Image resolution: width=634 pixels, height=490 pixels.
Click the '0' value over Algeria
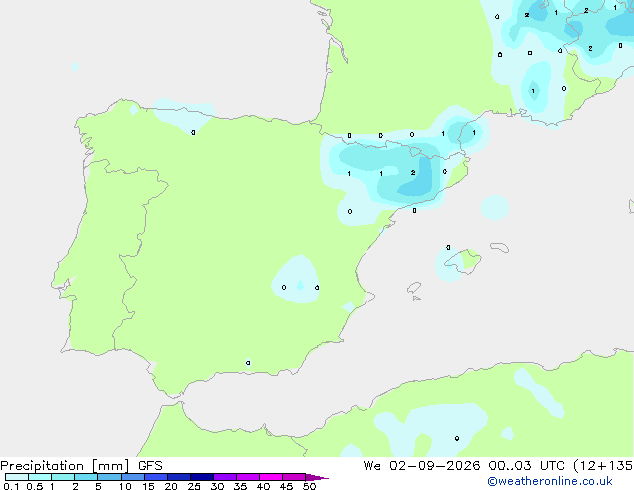coord(456,438)
